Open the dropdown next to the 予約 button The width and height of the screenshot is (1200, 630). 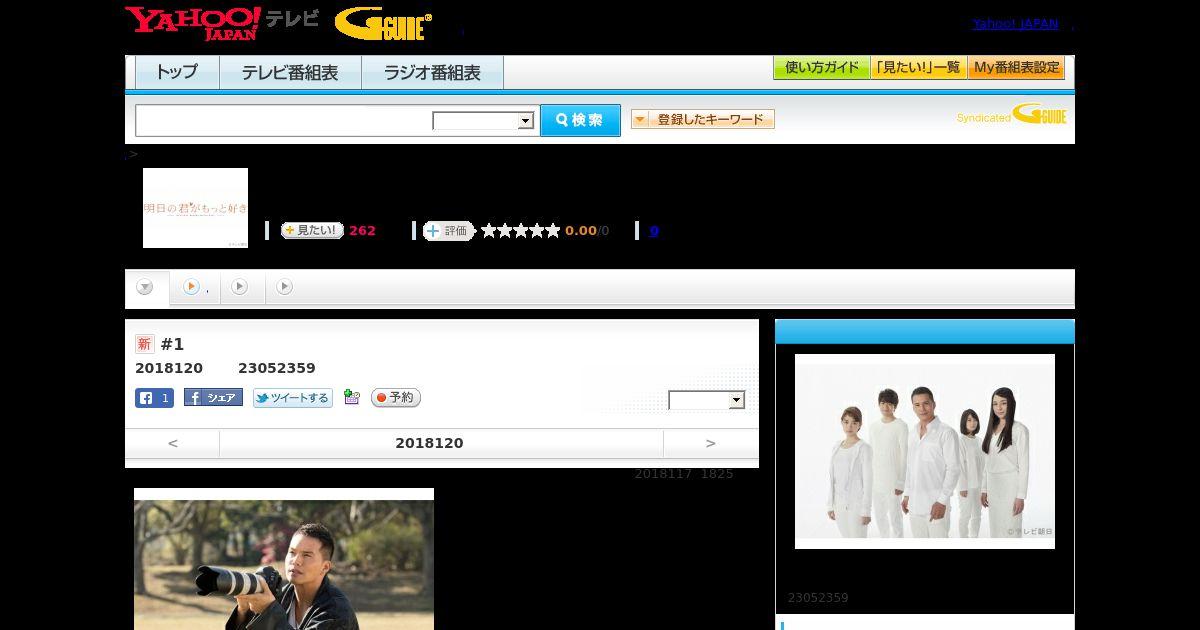(x=706, y=400)
